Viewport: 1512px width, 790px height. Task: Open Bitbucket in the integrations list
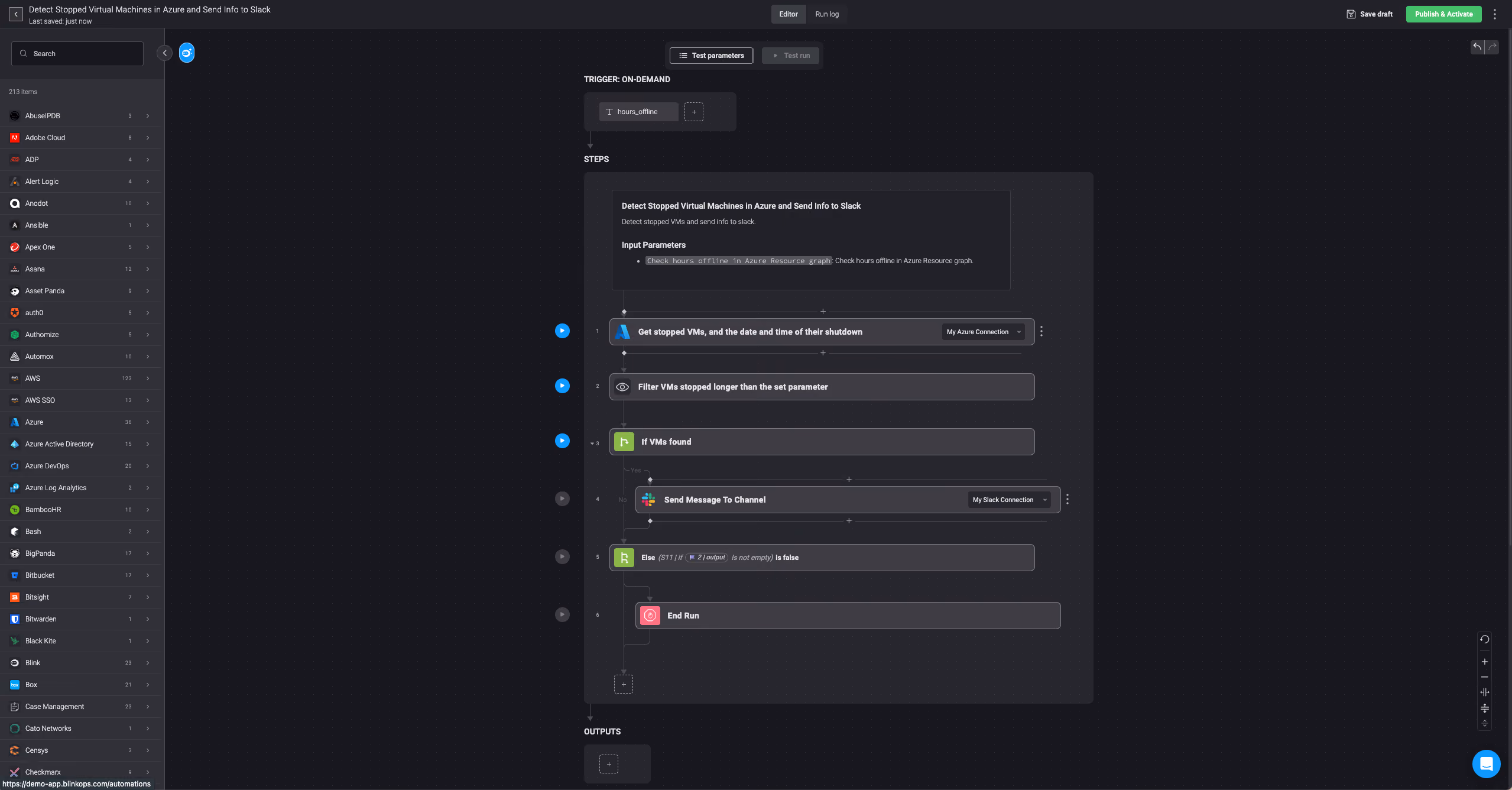[x=80, y=575]
